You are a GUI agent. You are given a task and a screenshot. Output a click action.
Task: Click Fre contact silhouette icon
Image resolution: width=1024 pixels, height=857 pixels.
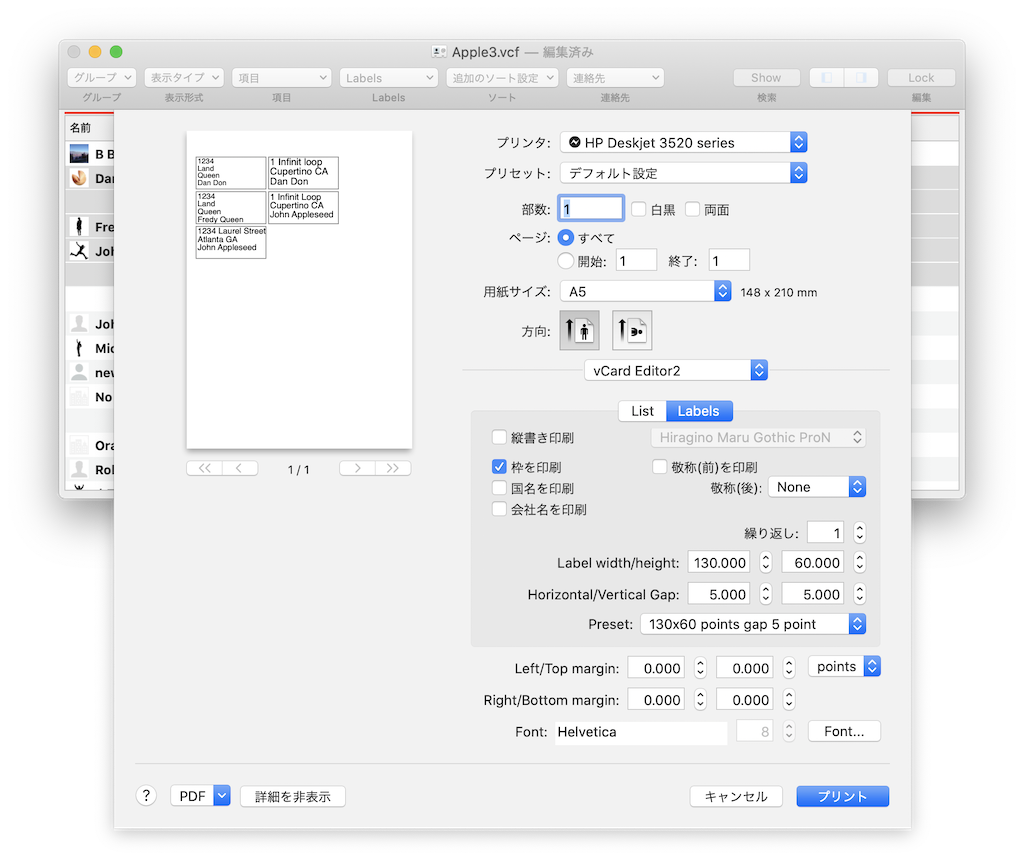tap(79, 227)
